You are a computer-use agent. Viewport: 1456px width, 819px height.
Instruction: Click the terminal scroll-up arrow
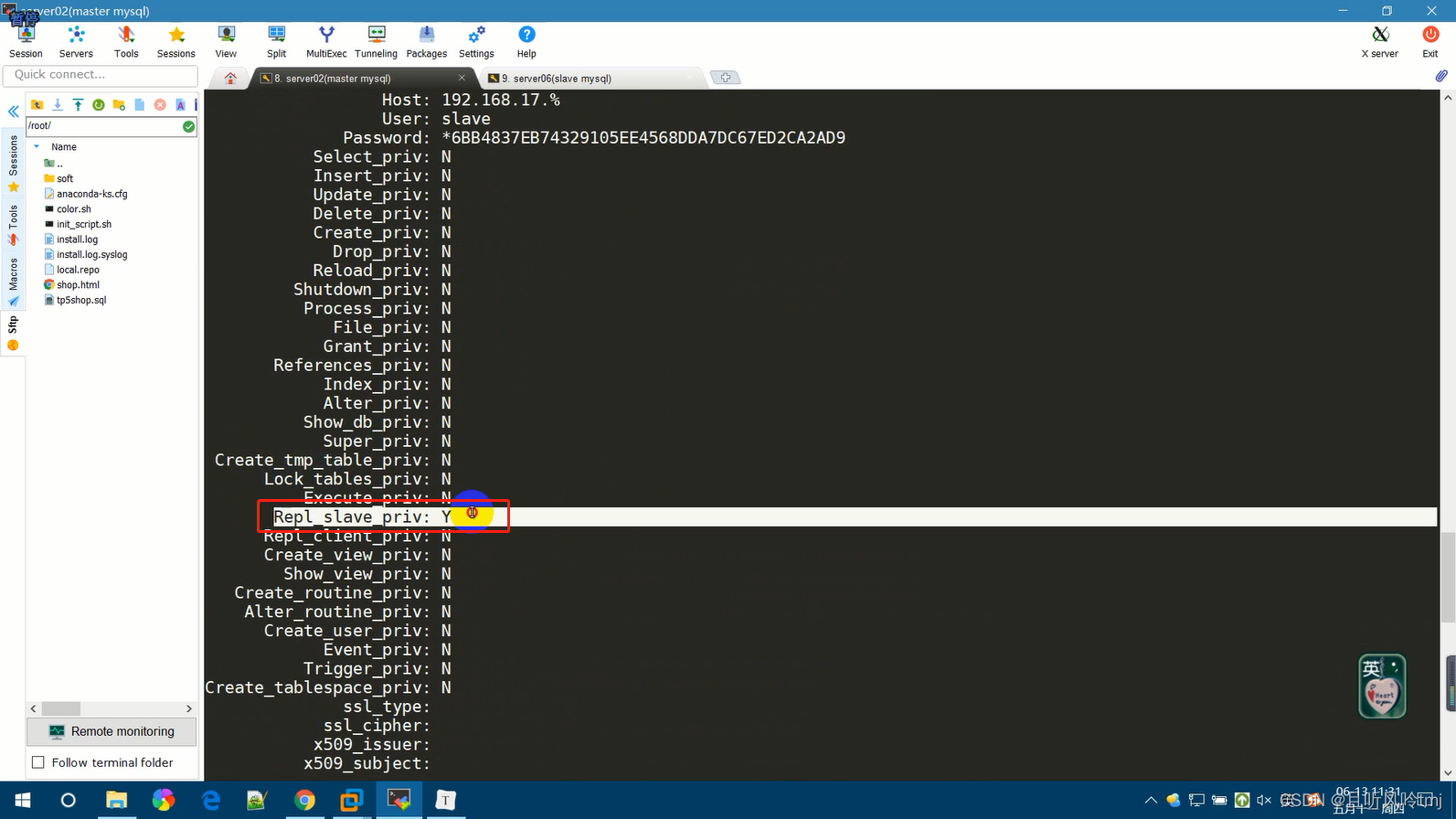click(1448, 98)
